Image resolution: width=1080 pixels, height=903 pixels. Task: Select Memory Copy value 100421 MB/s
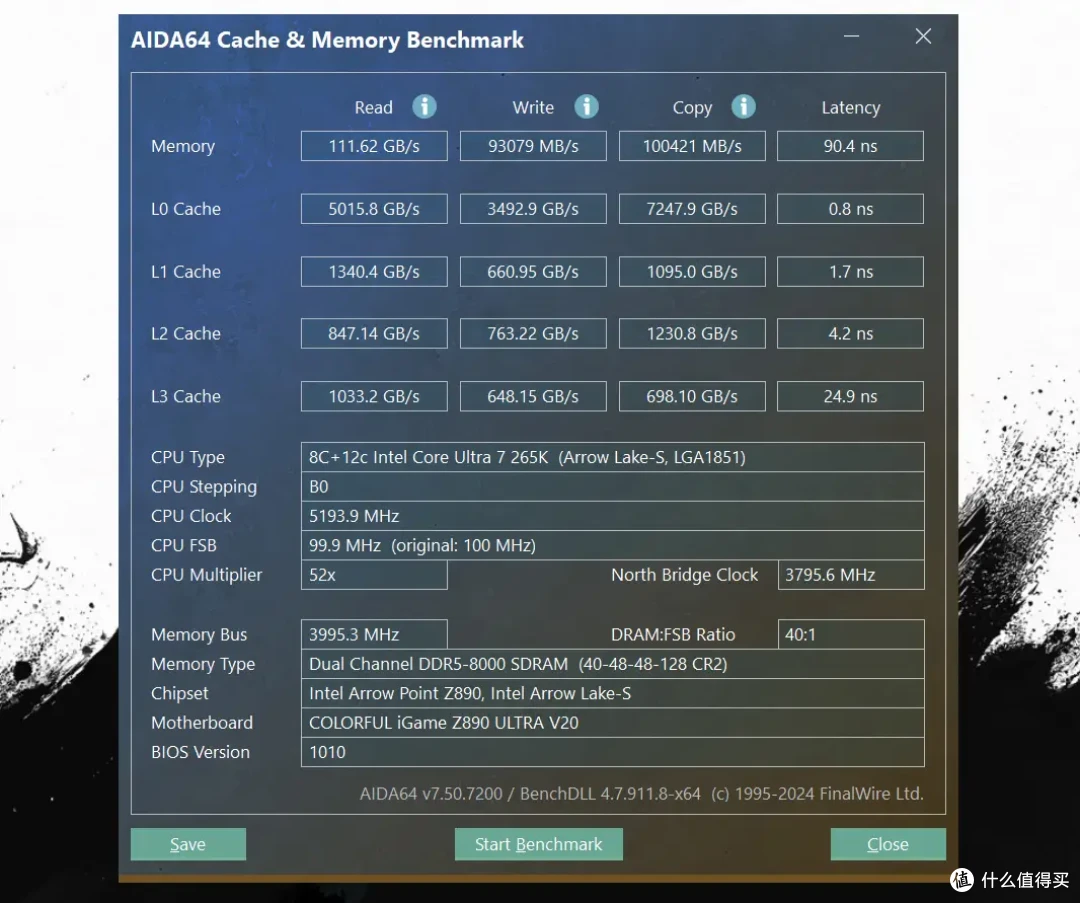[692, 146]
